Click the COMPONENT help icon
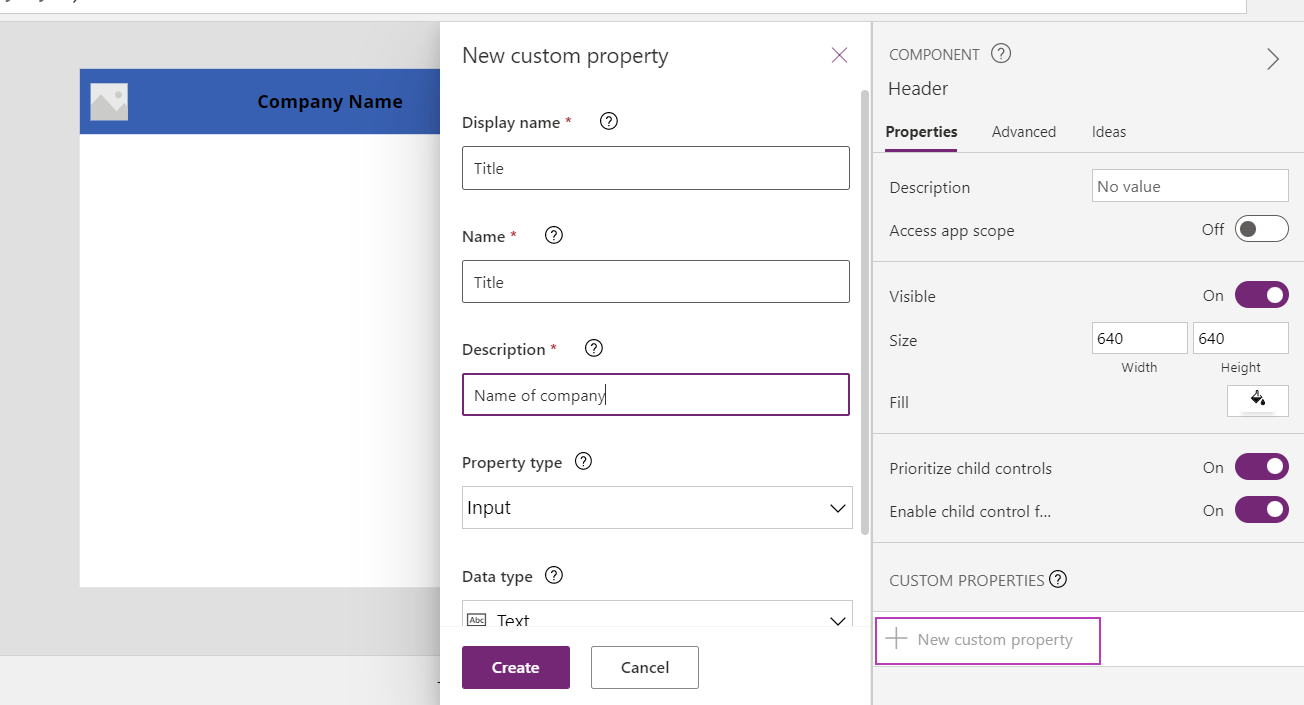Viewport: 1304px width, 705px height. (x=1000, y=53)
